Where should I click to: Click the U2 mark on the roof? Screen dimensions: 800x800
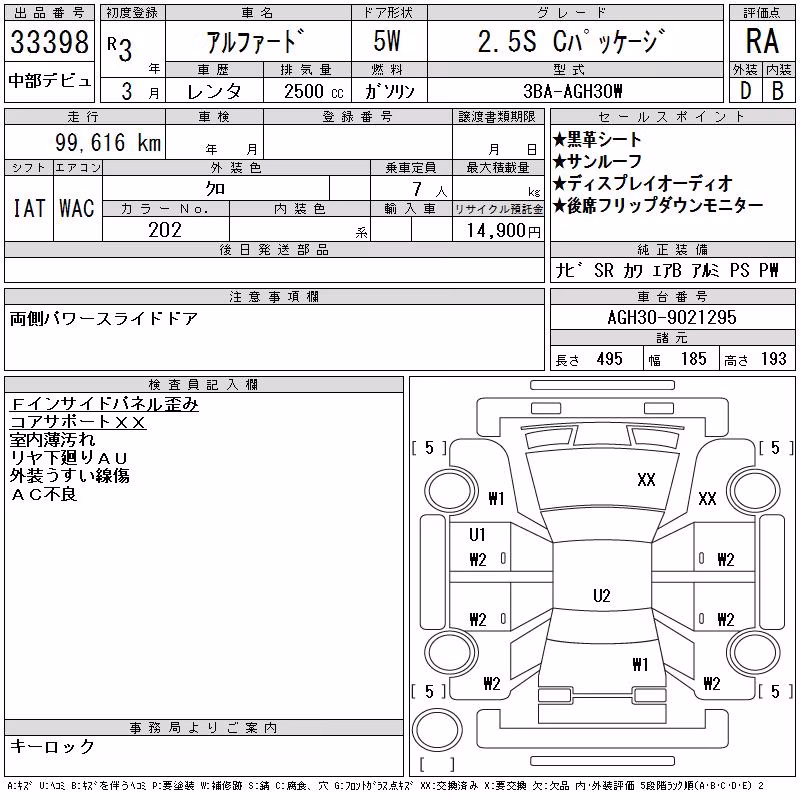point(602,595)
